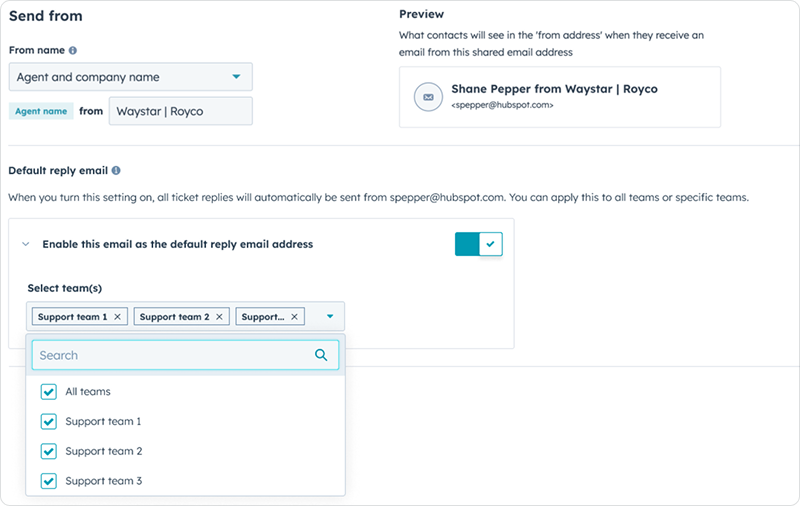This screenshot has width=800, height=506.
Task: Uncheck the Support team 2 checkbox
Action: [48, 451]
